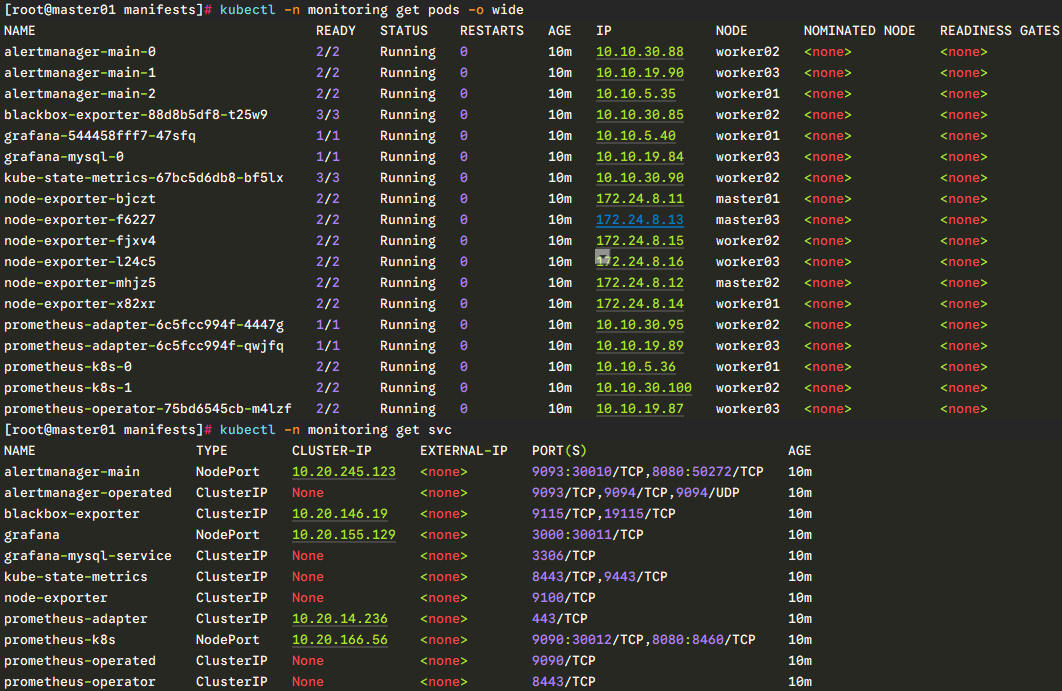Click the EXTERNAL-IP column header
Viewport: 1062px width, 691px height.
pos(464,451)
